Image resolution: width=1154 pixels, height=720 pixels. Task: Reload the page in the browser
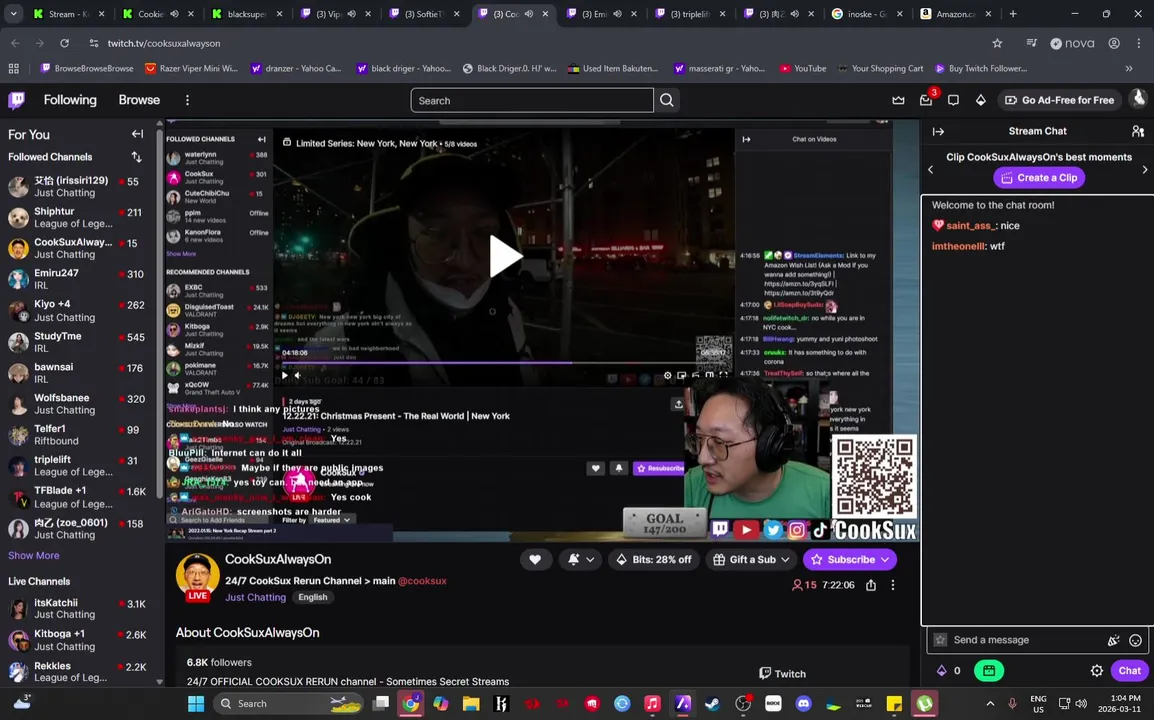[65, 43]
